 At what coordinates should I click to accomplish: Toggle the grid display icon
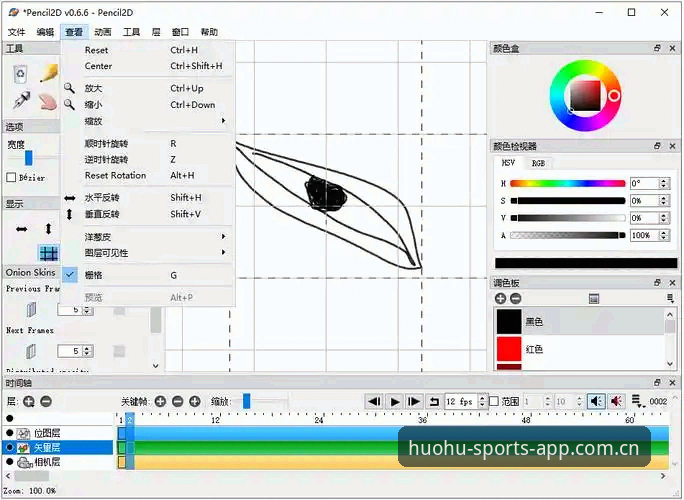(x=48, y=253)
